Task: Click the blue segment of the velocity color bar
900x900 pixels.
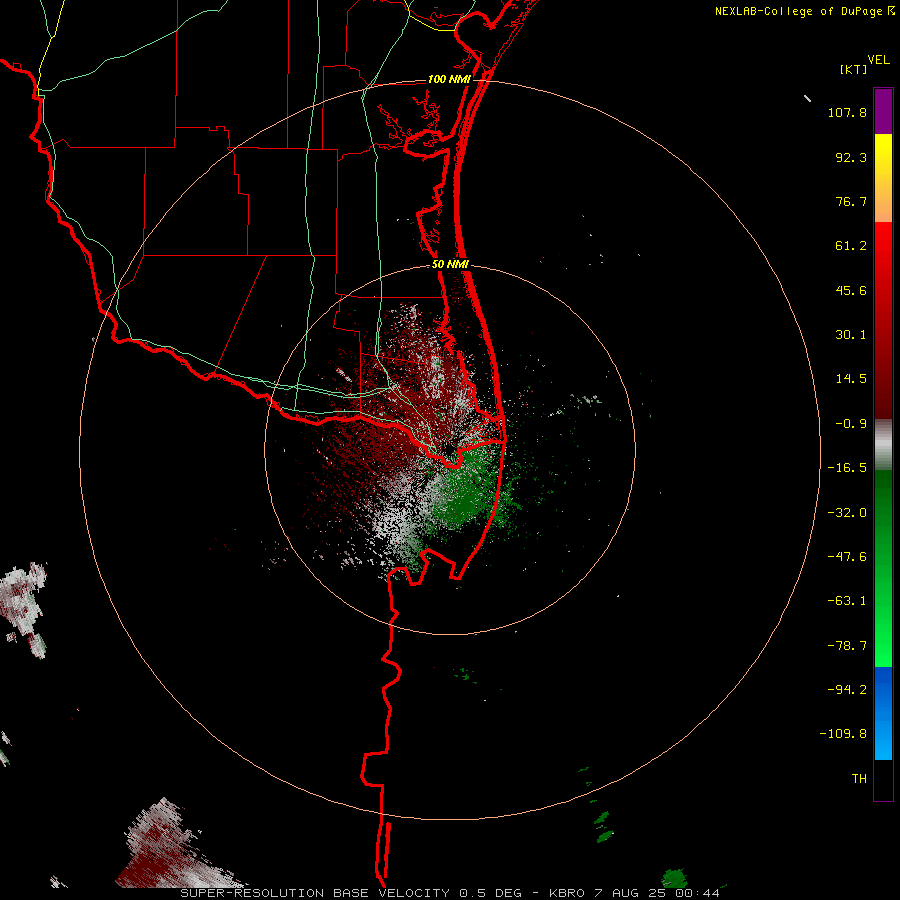Action: (883, 713)
